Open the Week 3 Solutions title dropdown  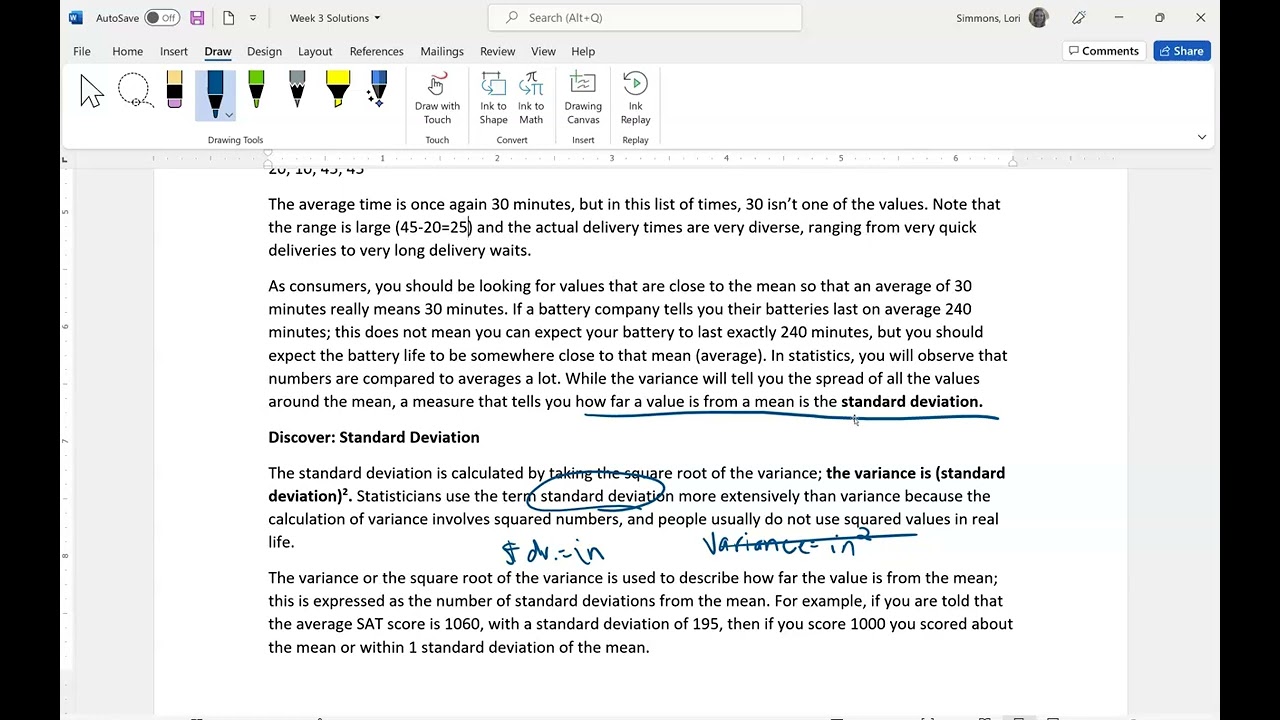(x=335, y=18)
